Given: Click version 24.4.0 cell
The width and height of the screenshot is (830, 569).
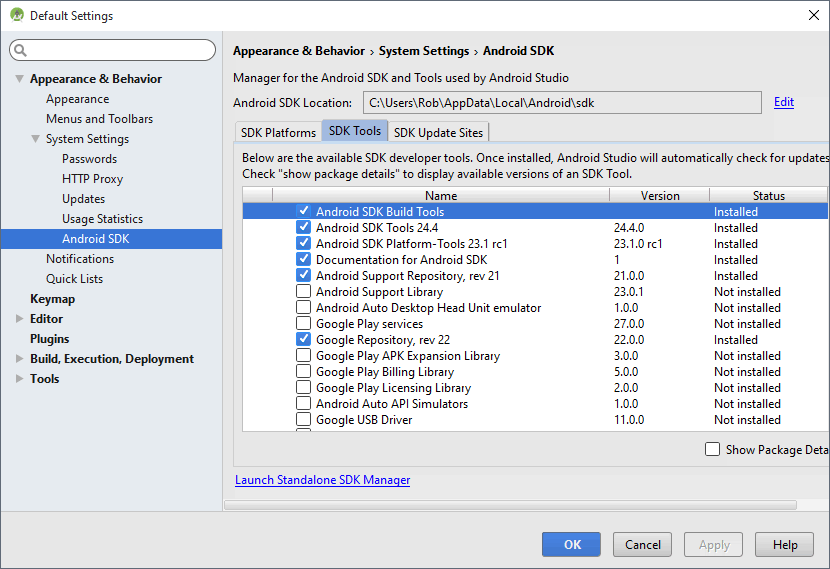Looking at the screenshot, I should (x=629, y=228).
